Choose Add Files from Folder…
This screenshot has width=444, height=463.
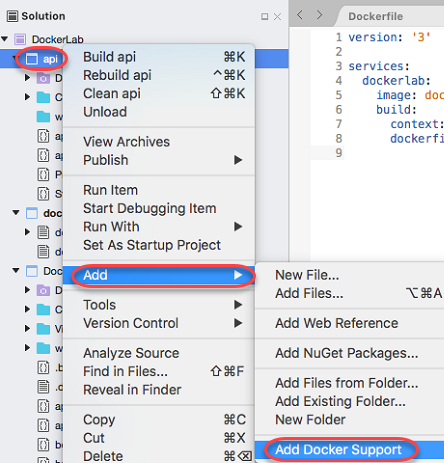point(350,383)
